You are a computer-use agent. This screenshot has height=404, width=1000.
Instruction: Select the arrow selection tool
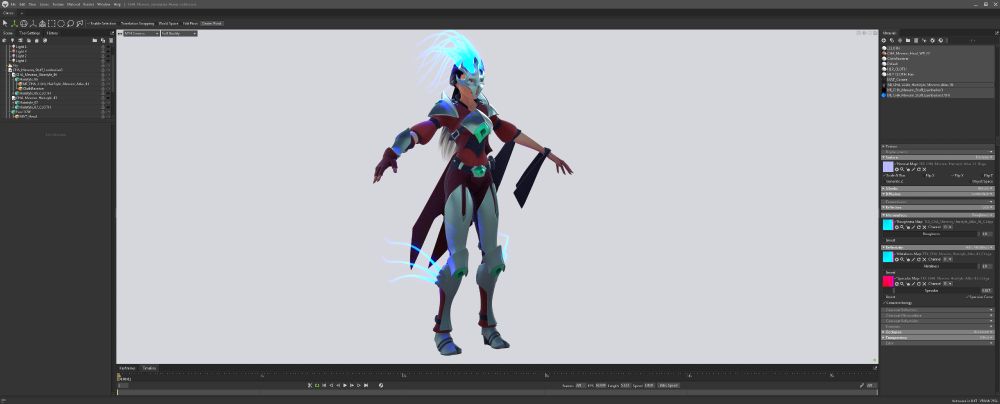(5, 24)
